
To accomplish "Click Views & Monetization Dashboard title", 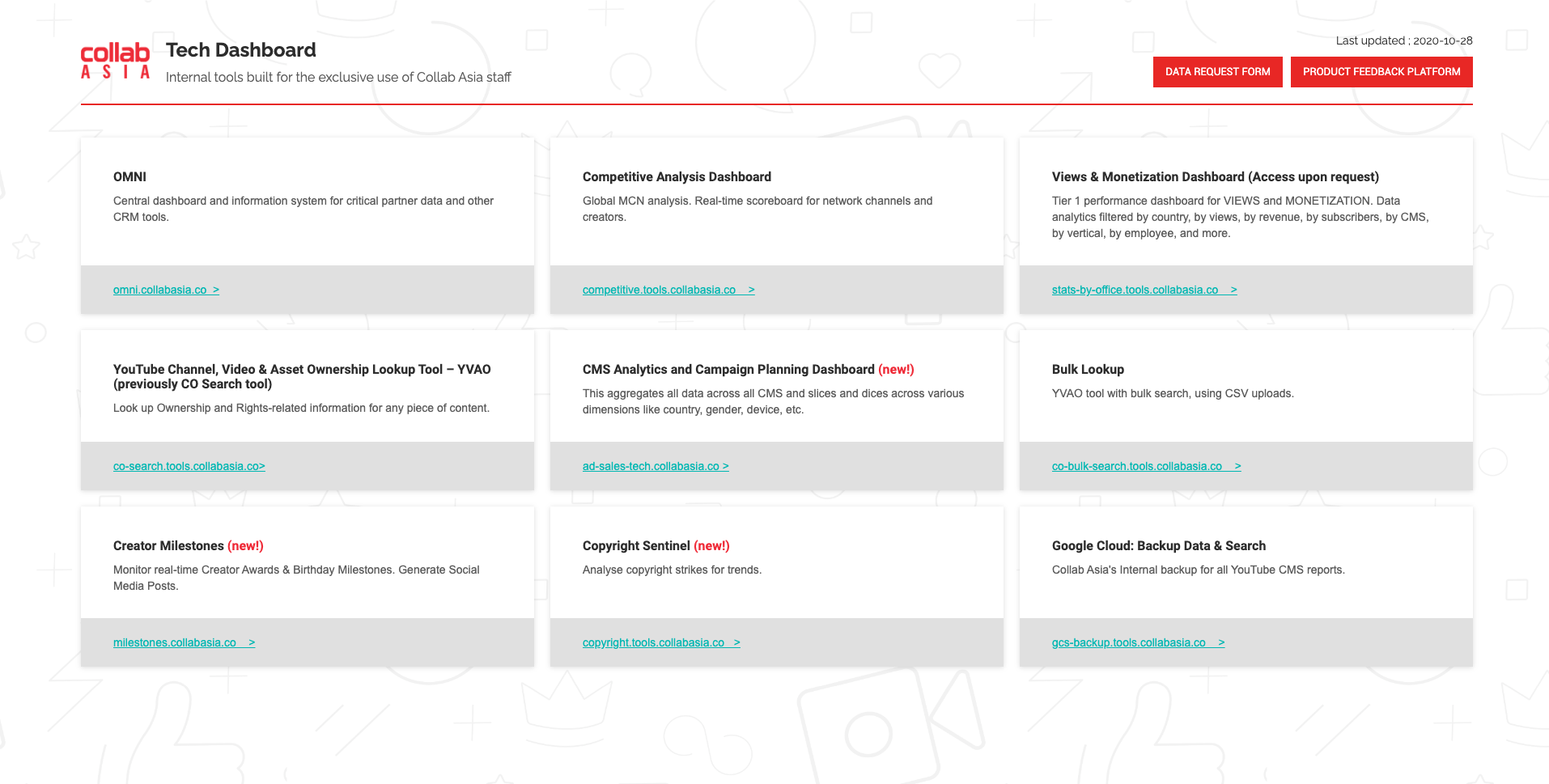I will pyautogui.click(x=1216, y=177).
